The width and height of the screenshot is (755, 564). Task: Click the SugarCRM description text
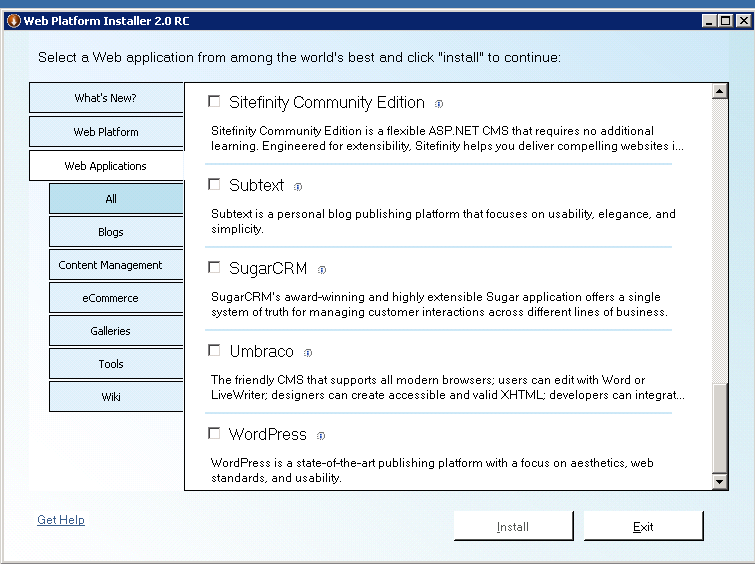click(439, 304)
